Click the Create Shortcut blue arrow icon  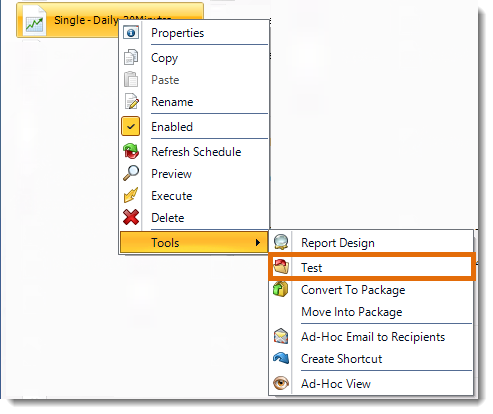tap(281, 359)
